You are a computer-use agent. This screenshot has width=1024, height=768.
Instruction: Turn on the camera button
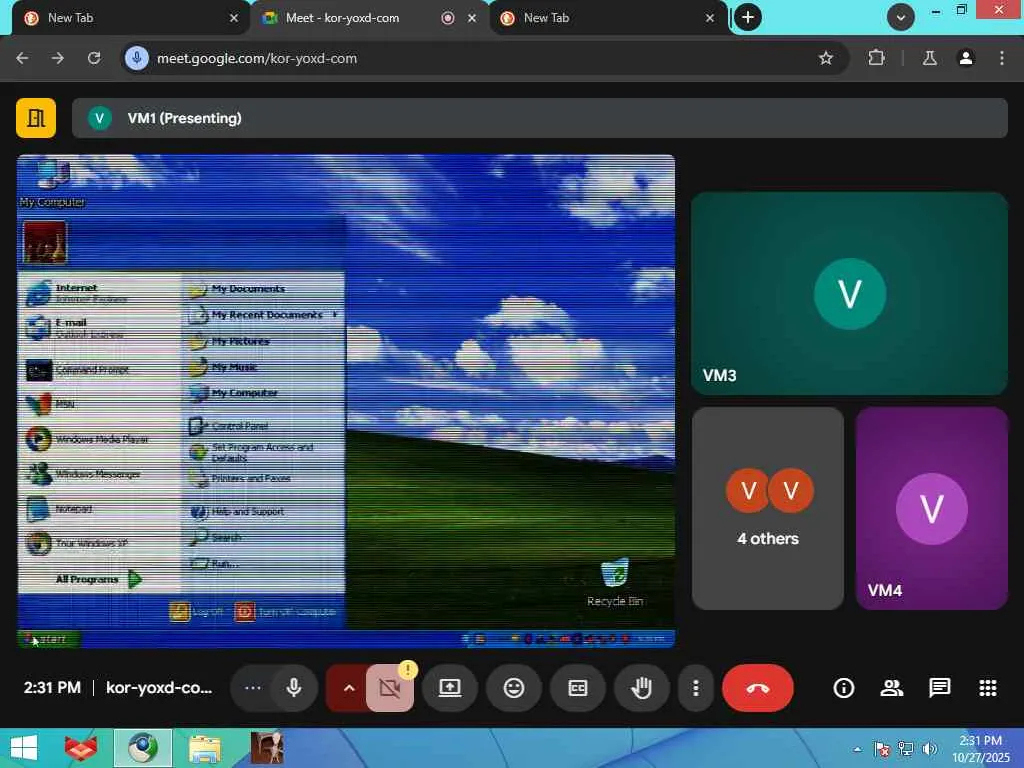(390, 688)
